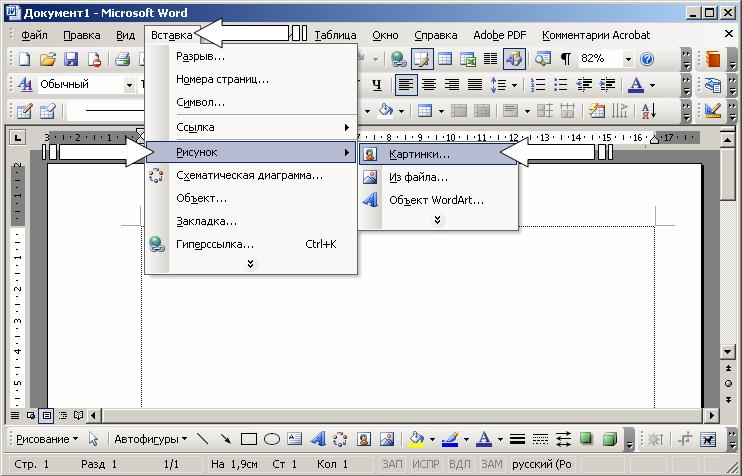Viewport: 742px width, 476px height.
Task: Open the Автофигуры dropdown menu
Action: point(150,439)
